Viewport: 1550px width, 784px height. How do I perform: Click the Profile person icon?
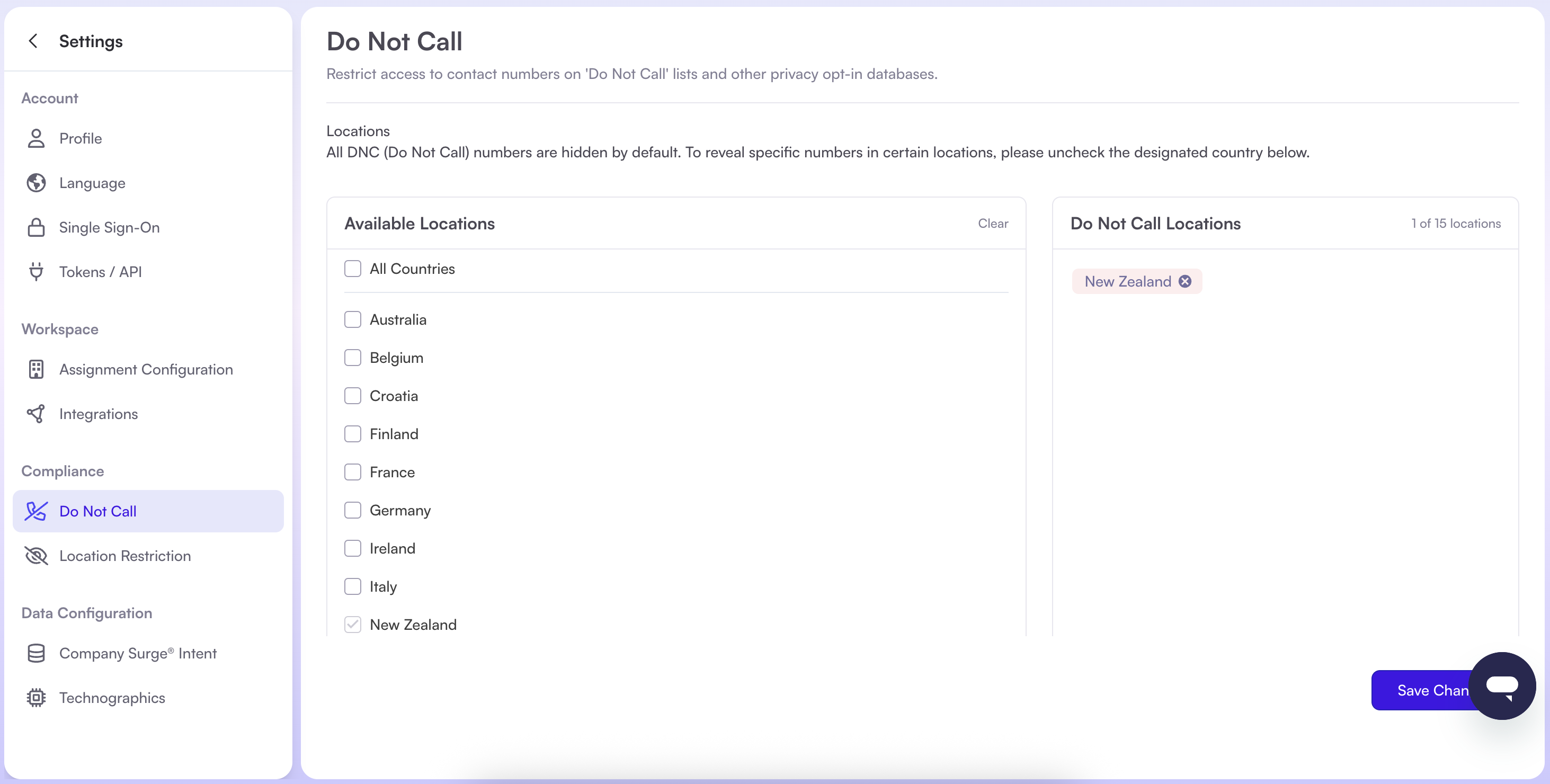click(x=36, y=138)
